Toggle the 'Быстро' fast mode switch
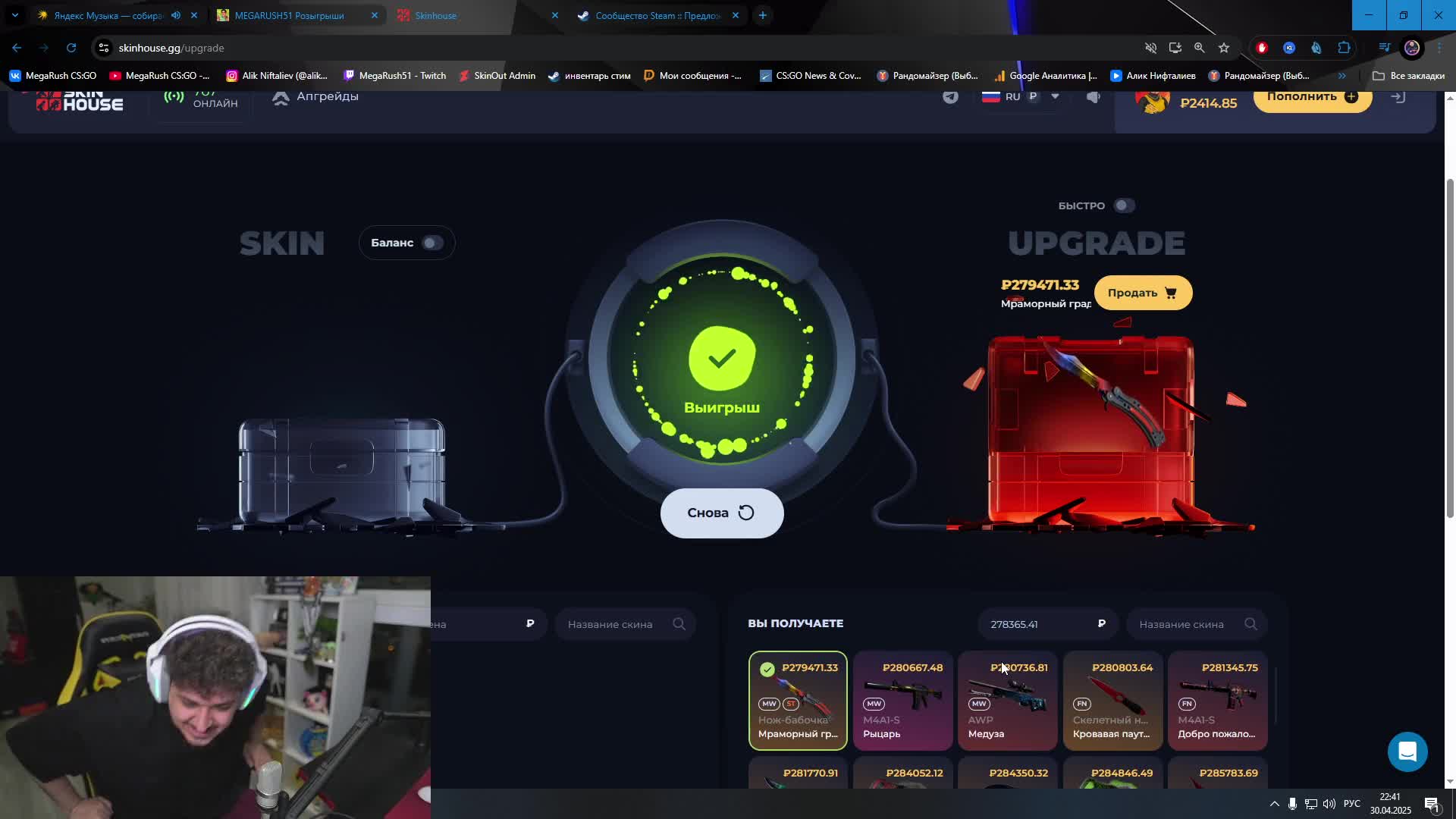 click(x=1124, y=206)
